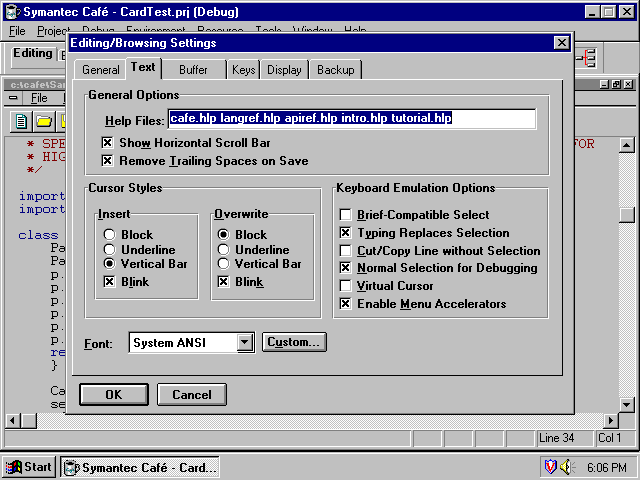Open the Font dropdown list

tap(244, 342)
